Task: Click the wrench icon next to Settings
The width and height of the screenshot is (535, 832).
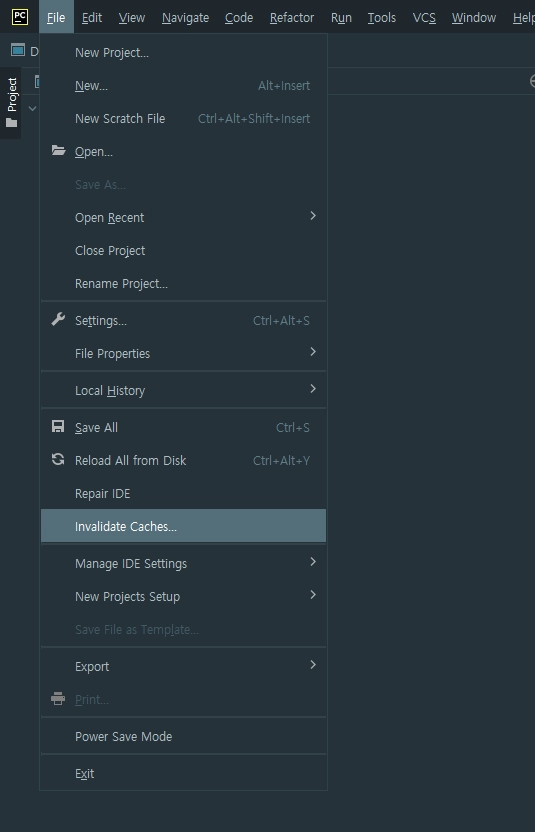Action: pos(58,319)
